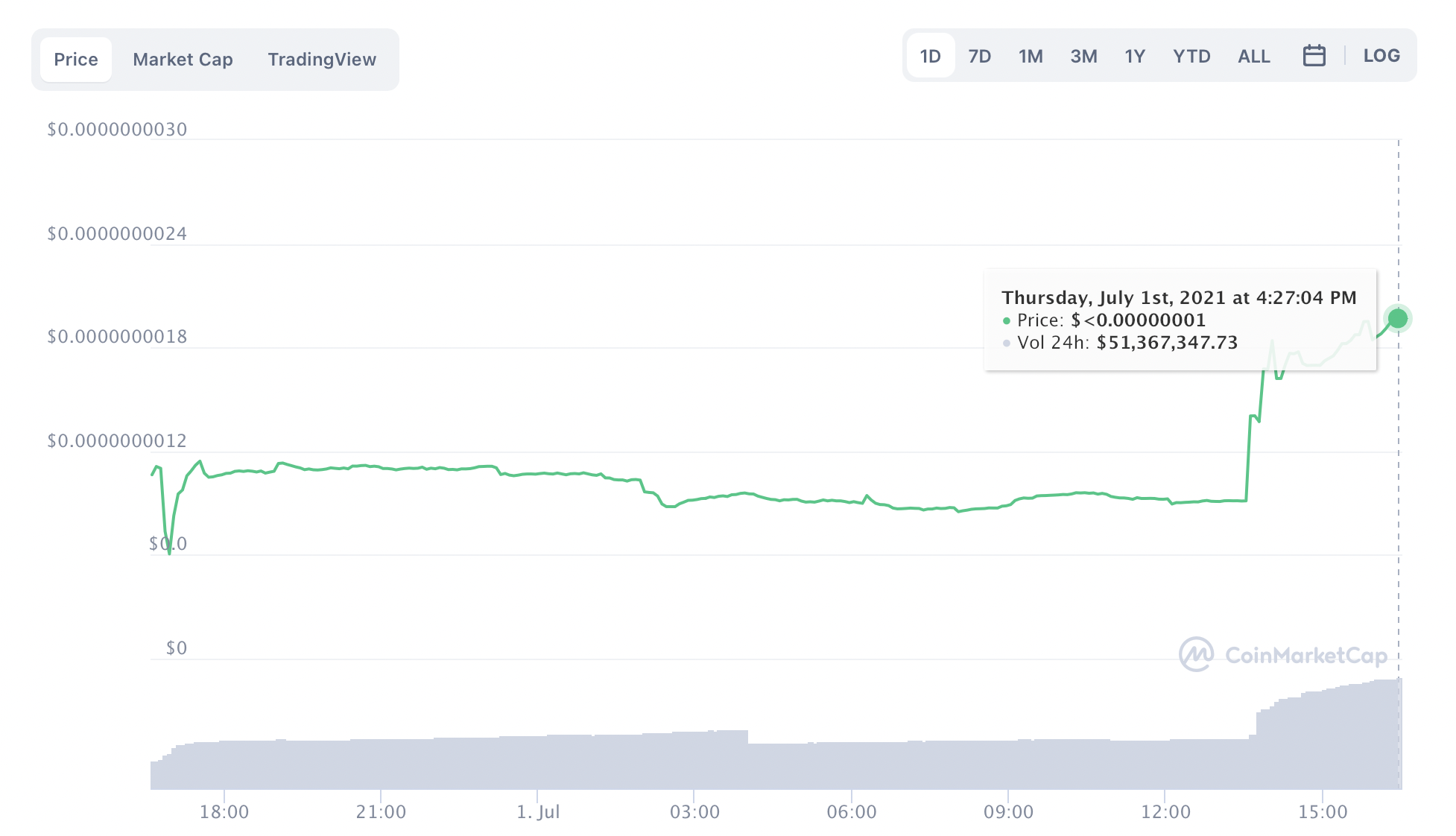Click the 06:00 time axis label
This screenshot has width=1456, height=836.
852,812
